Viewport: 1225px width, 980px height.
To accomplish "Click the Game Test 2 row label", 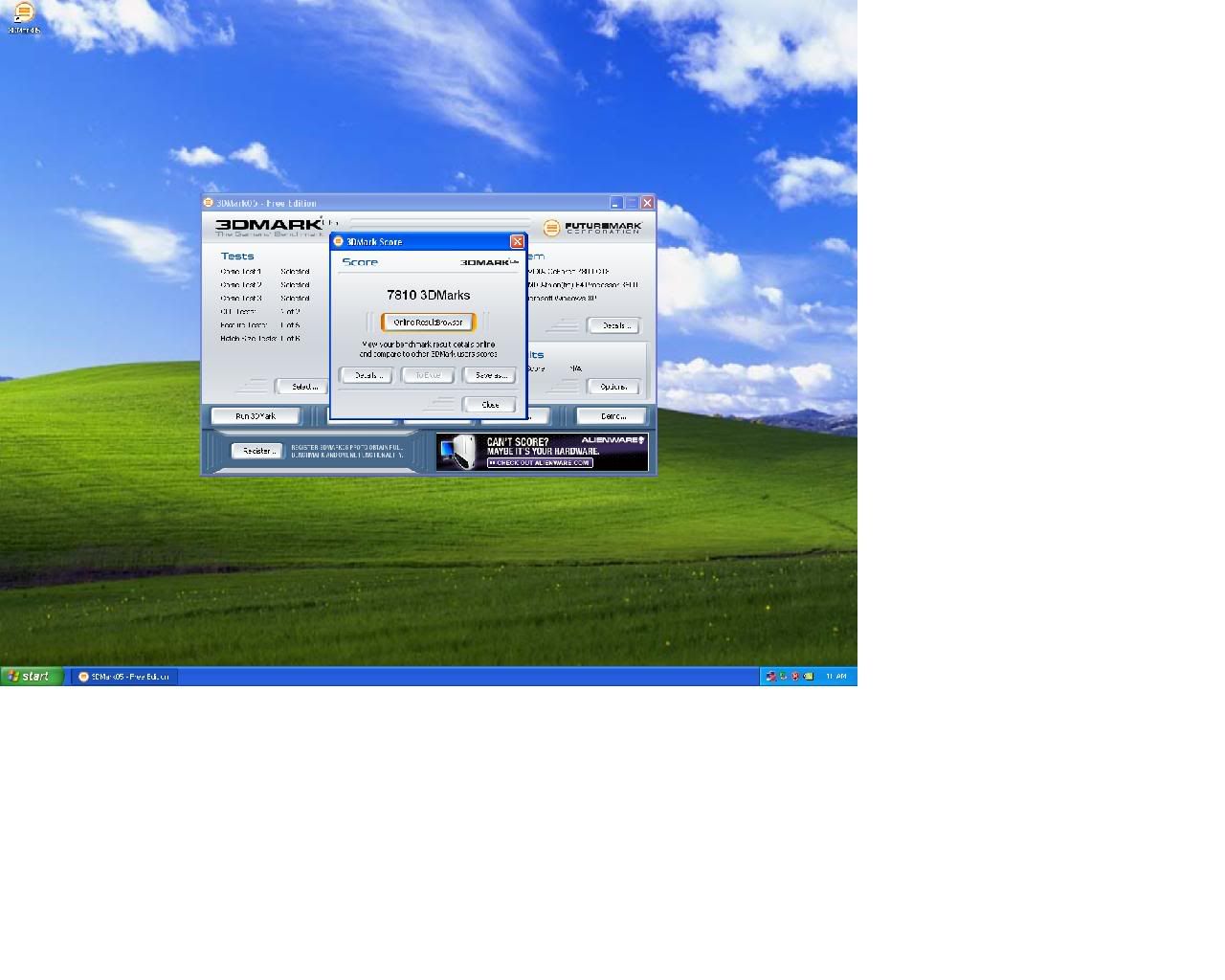I will 241,285.
